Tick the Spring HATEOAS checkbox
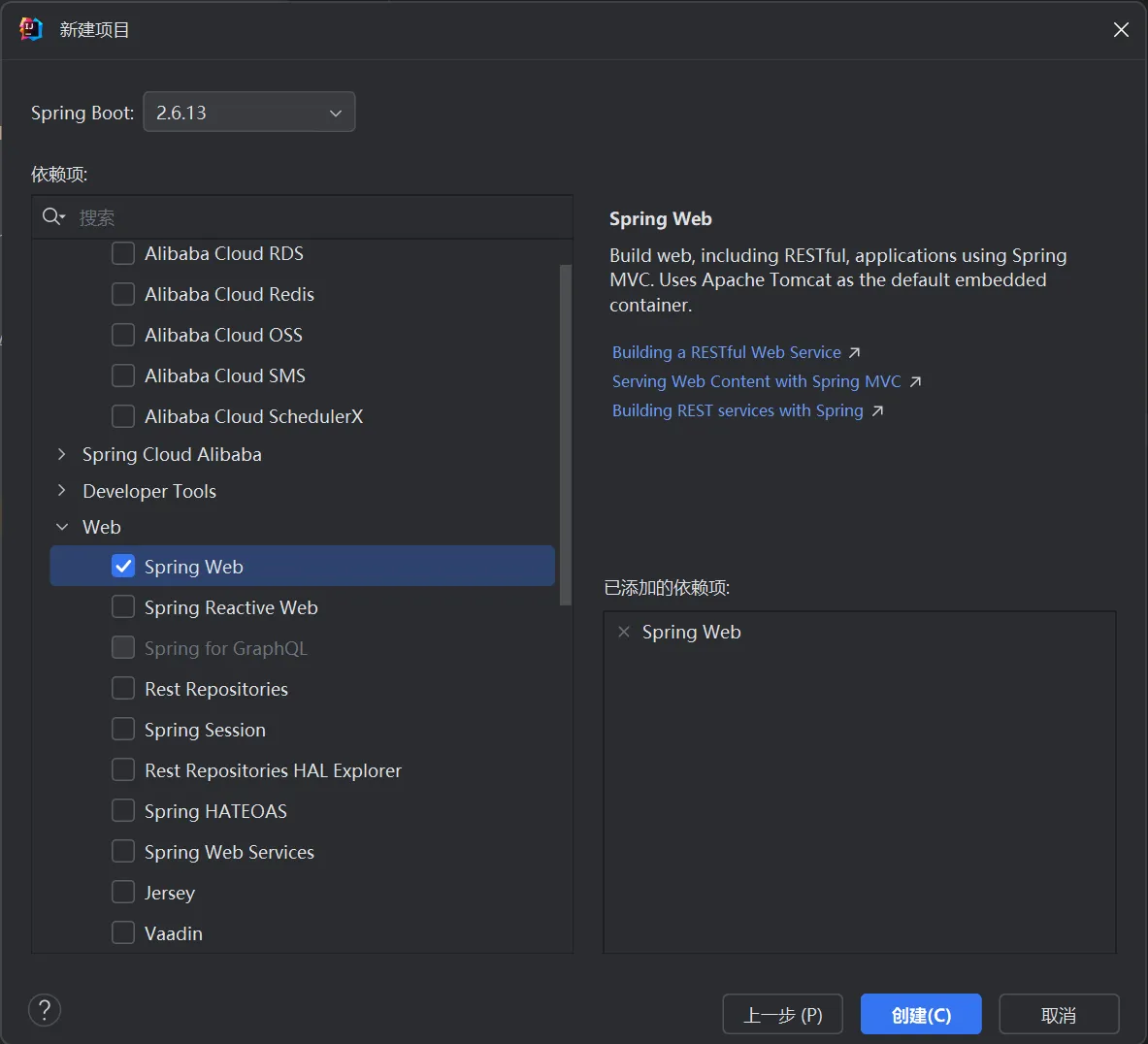 pyautogui.click(x=123, y=811)
